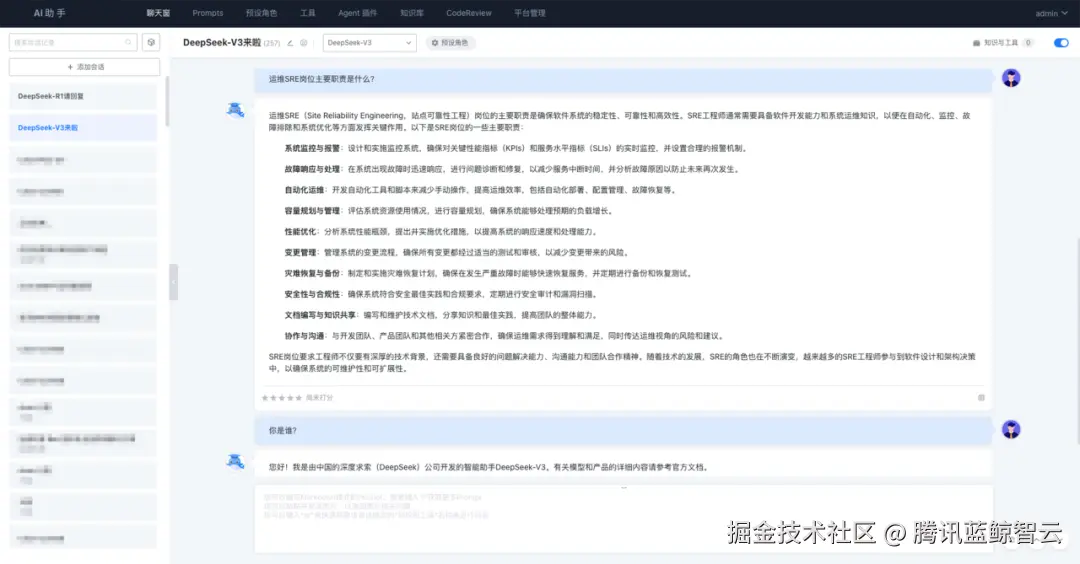Click the 自动化运维 heading
The width and height of the screenshot is (1080, 564).
coord(304,190)
